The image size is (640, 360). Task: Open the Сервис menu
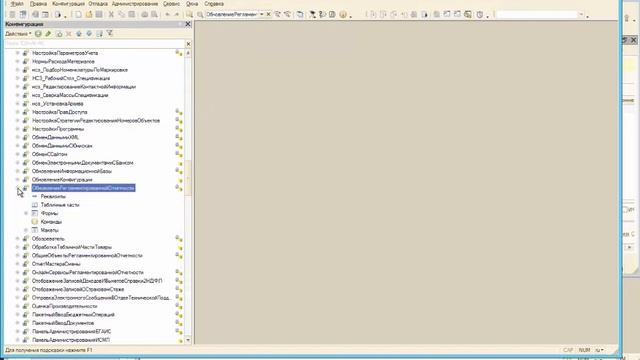point(171,4)
